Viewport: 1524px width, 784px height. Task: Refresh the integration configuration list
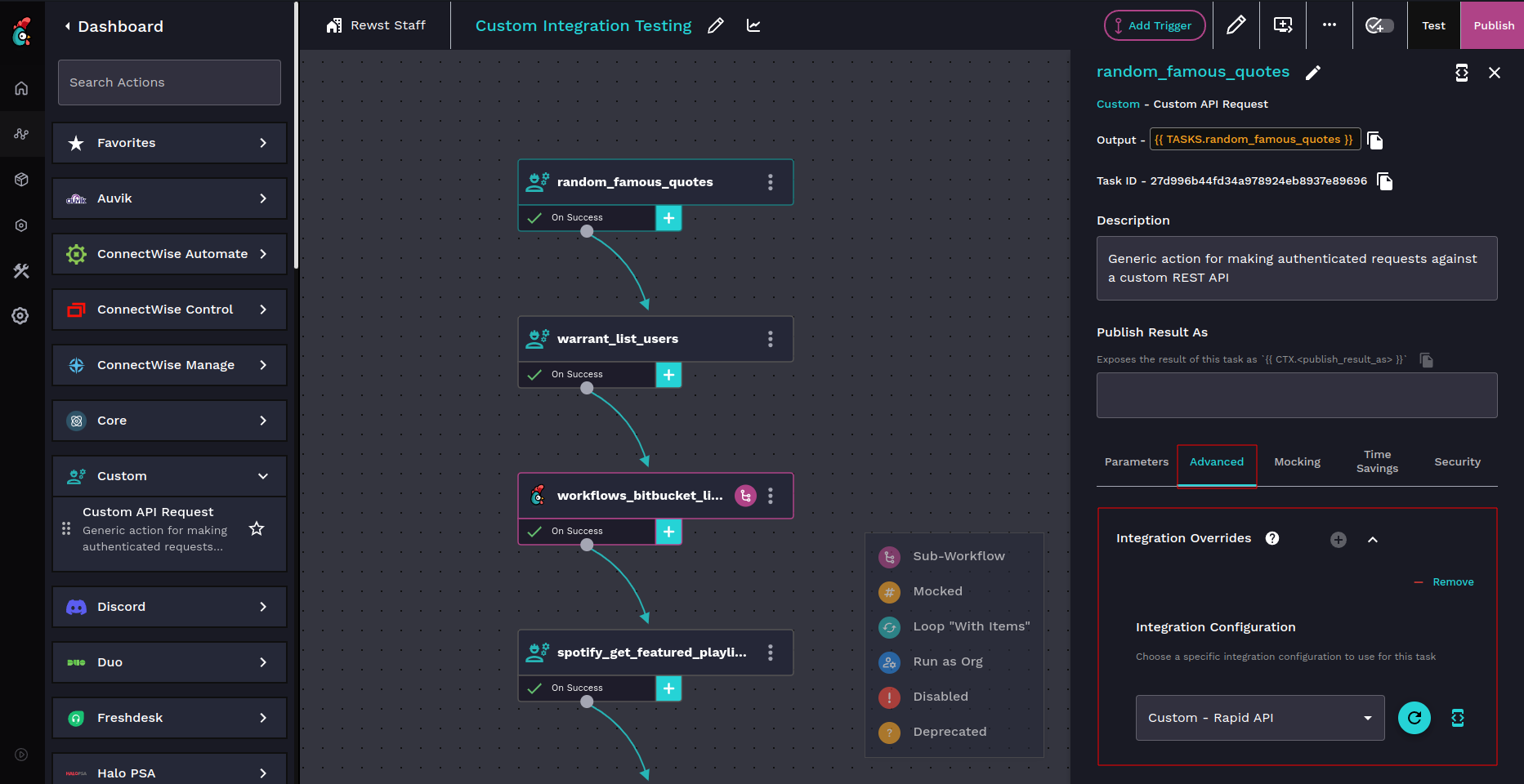click(x=1414, y=718)
